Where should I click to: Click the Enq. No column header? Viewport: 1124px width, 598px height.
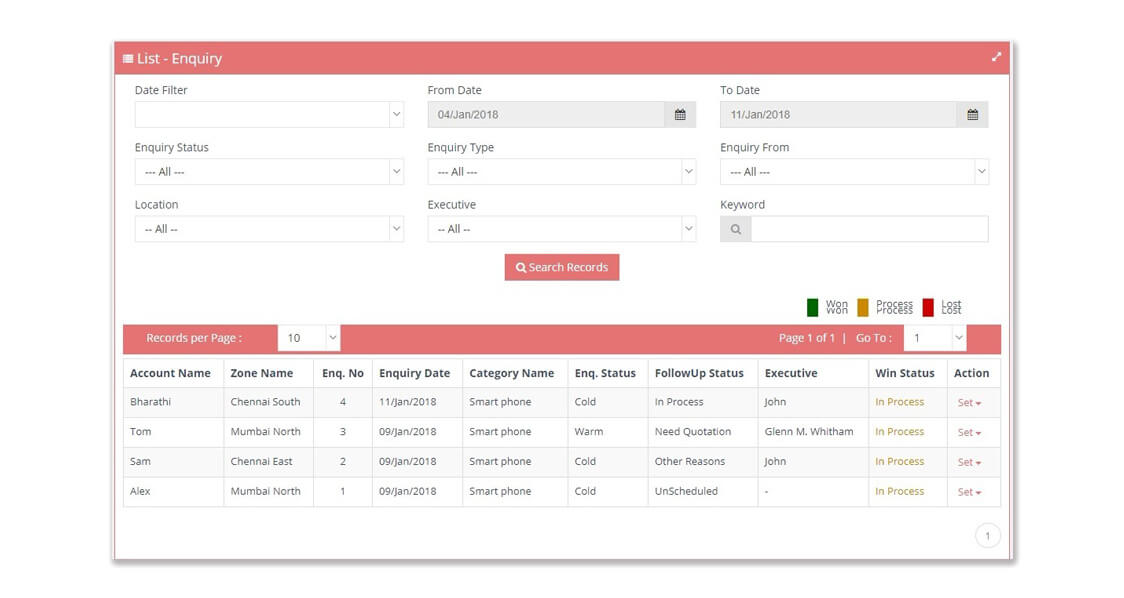pos(343,374)
